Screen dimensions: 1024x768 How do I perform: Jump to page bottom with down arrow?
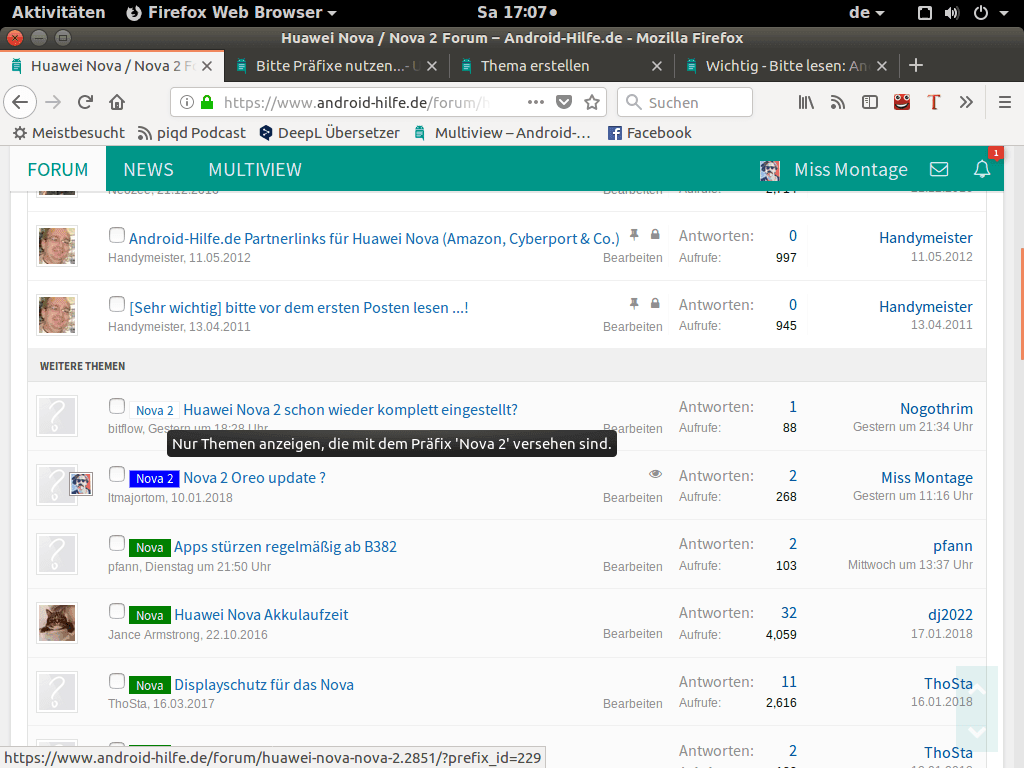[976, 731]
